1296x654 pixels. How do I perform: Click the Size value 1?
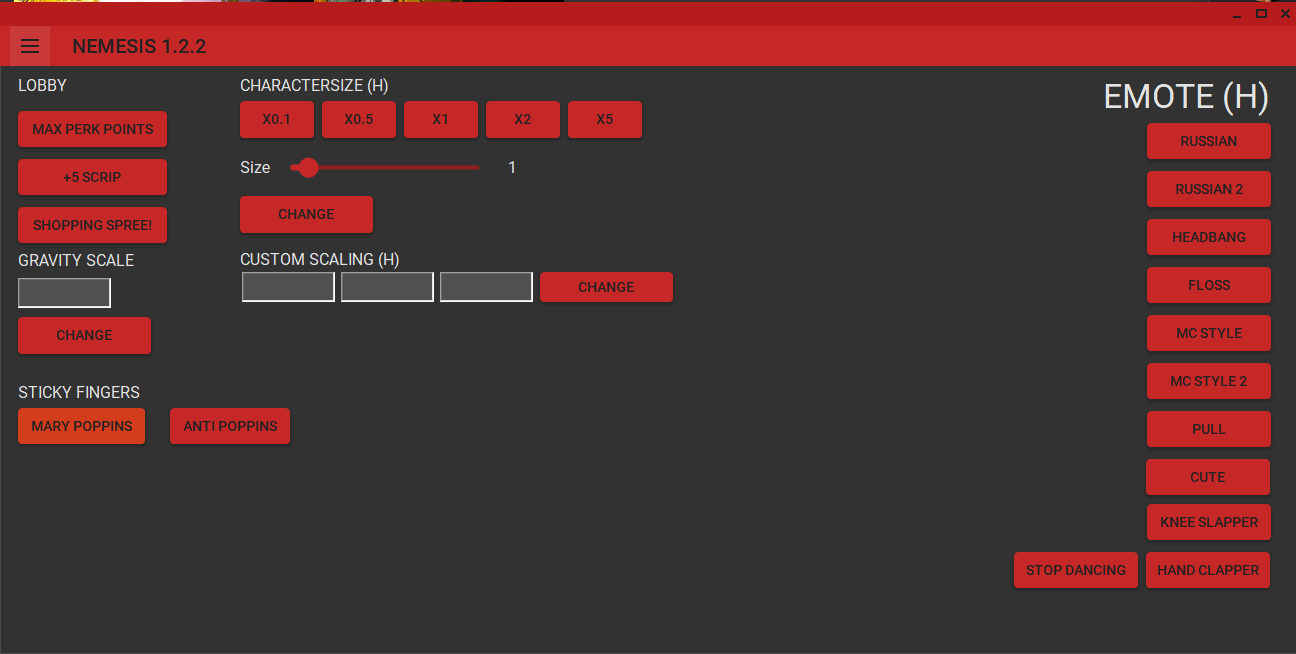pos(512,167)
